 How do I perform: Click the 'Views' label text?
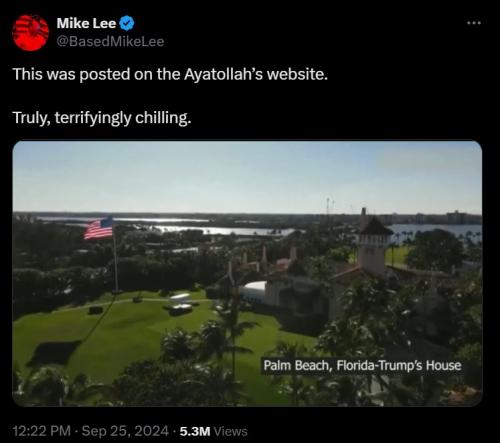[x=231, y=431]
